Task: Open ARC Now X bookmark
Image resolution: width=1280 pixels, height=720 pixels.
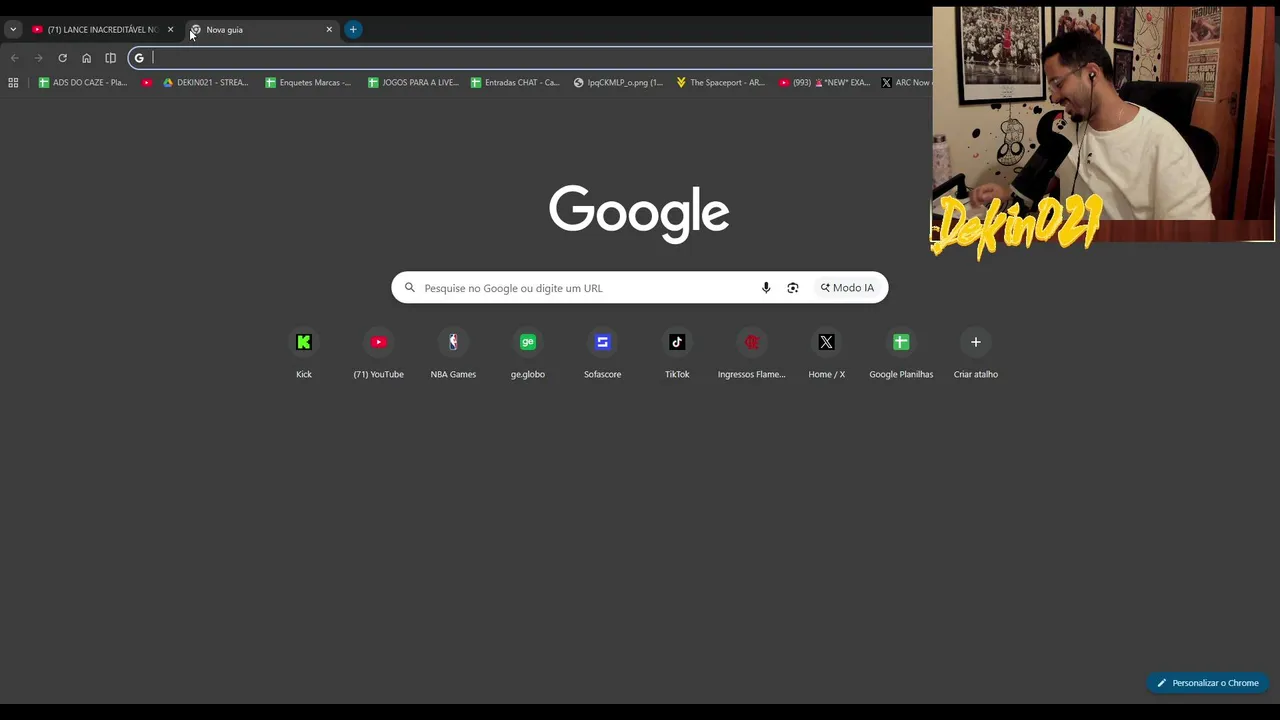Action: point(906,83)
